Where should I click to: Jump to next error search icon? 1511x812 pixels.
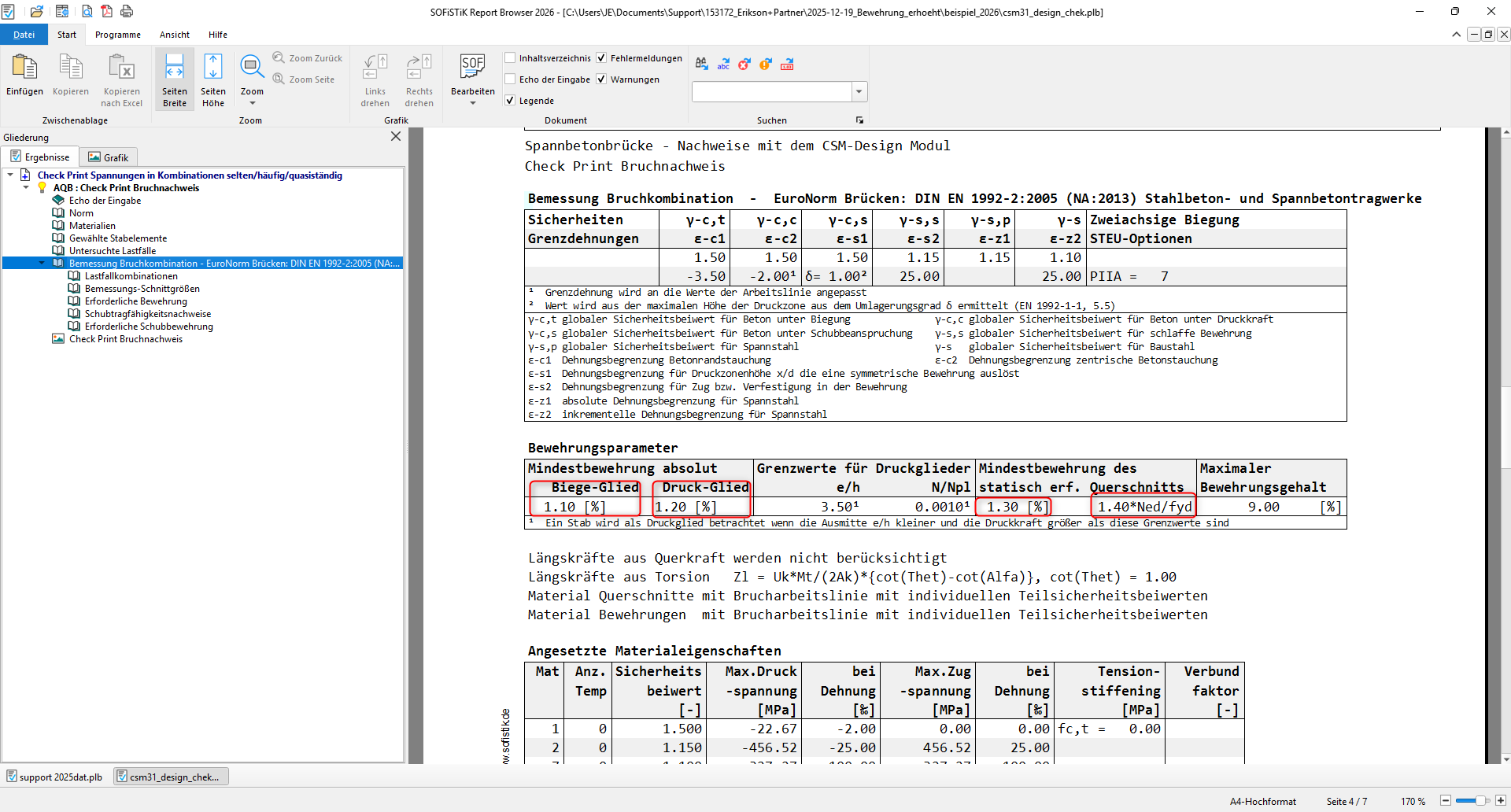pyautogui.click(x=744, y=65)
